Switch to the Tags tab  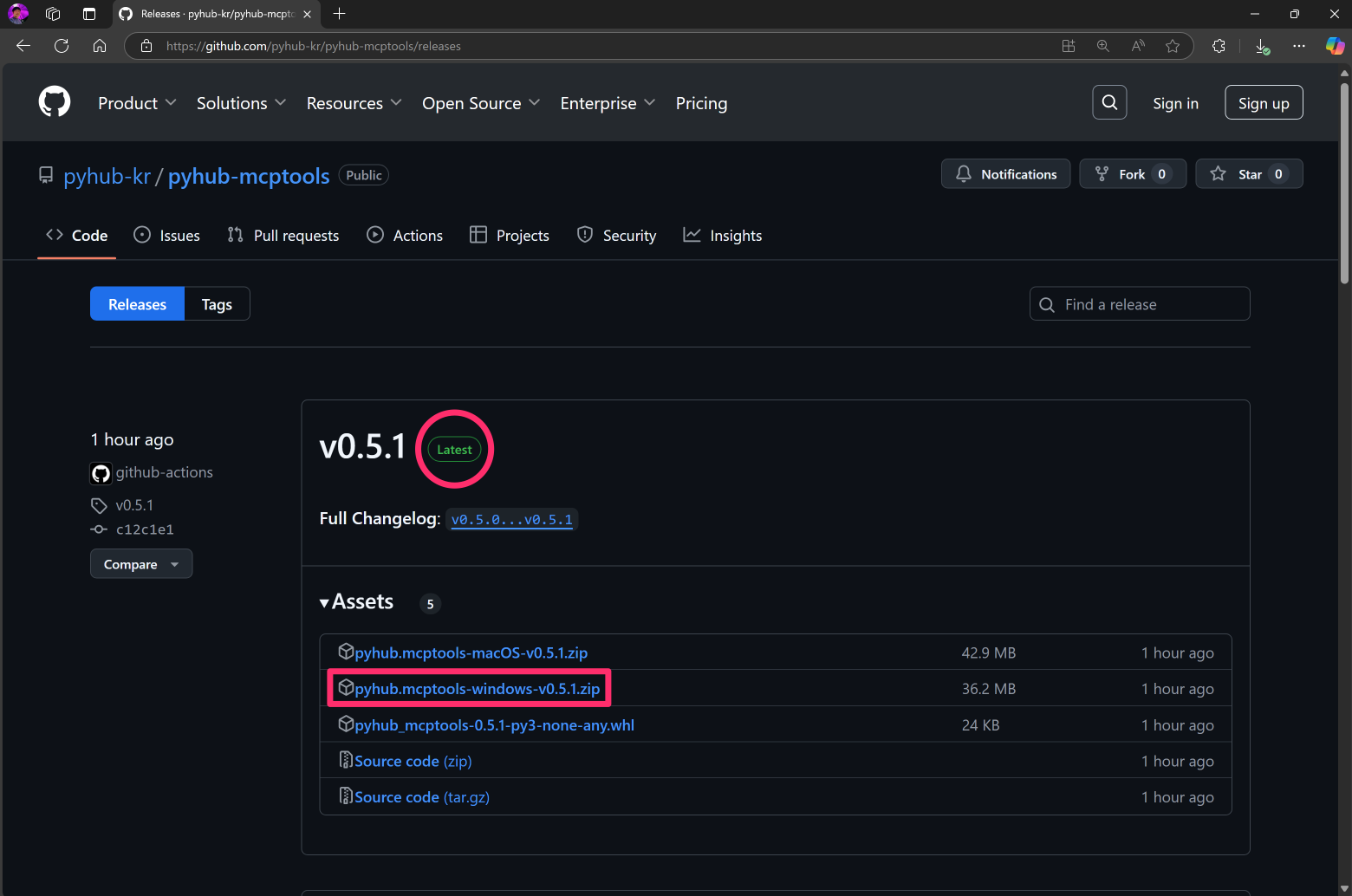[x=217, y=304]
